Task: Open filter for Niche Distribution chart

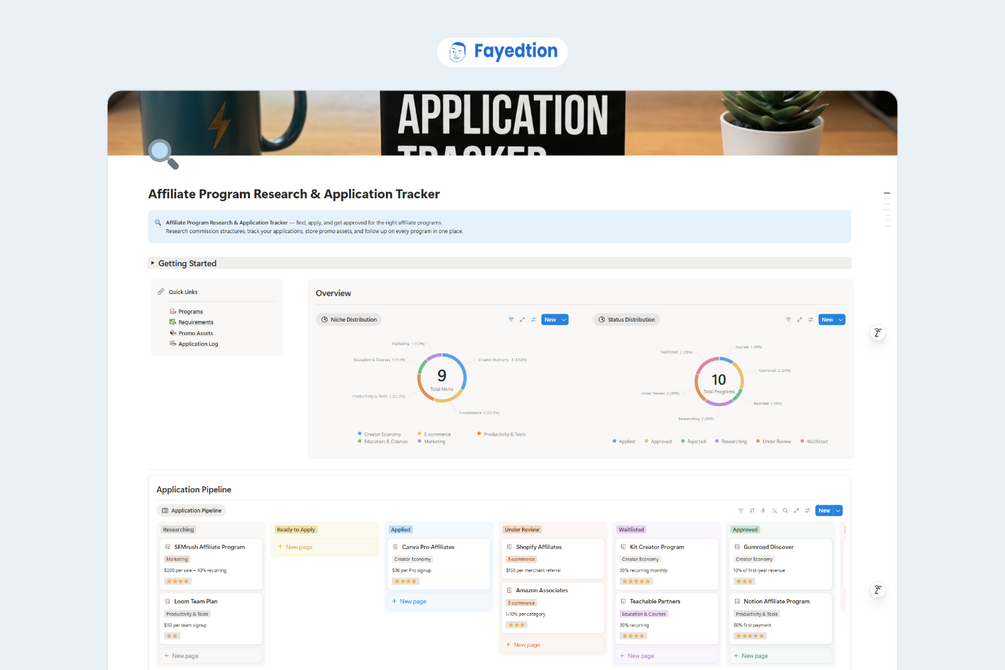Action: (511, 319)
